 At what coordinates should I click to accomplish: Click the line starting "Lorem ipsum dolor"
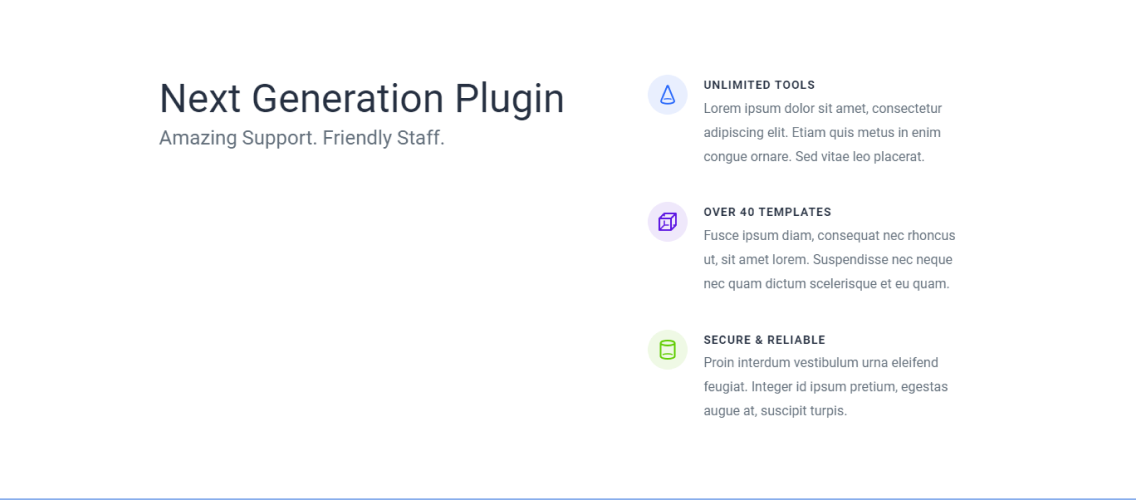[x=823, y=109]
